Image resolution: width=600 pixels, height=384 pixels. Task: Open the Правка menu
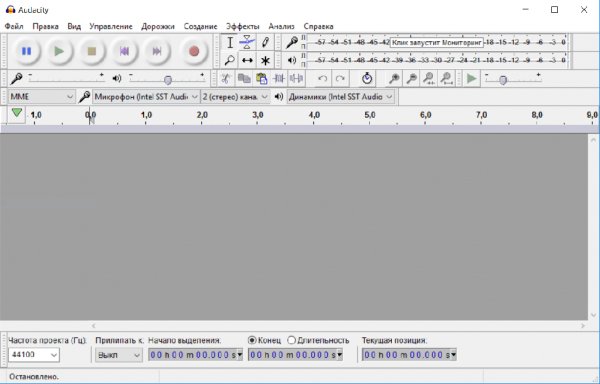[x=46, y=26]
